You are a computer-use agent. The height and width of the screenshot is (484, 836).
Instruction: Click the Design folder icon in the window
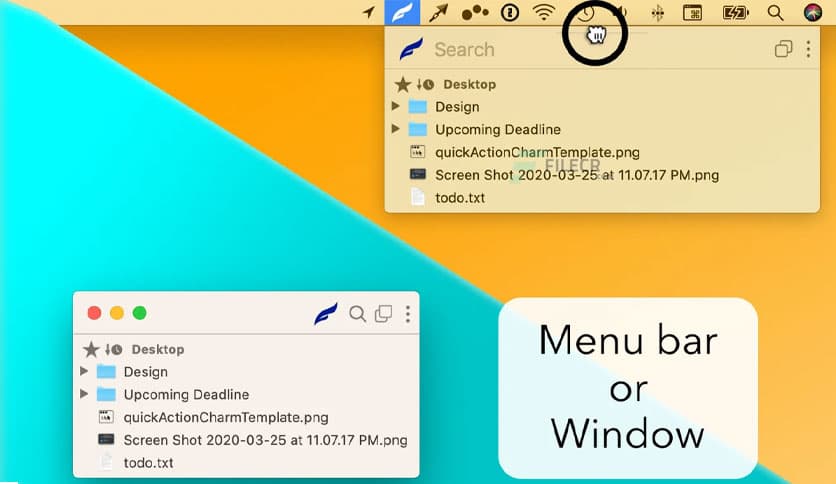click(x=106, y=372)
